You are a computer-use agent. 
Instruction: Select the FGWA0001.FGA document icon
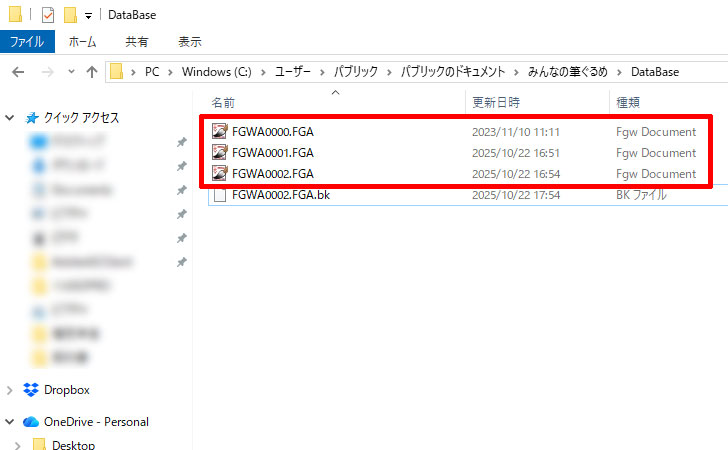(x=220, y=153)
